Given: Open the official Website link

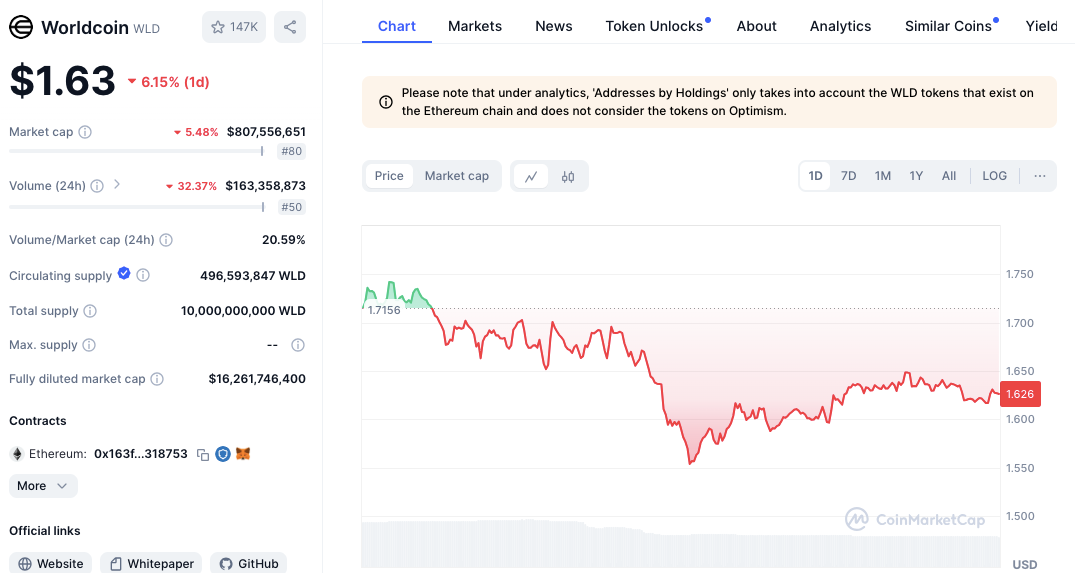Looking at the screenshot, I should tap(51, 563).
